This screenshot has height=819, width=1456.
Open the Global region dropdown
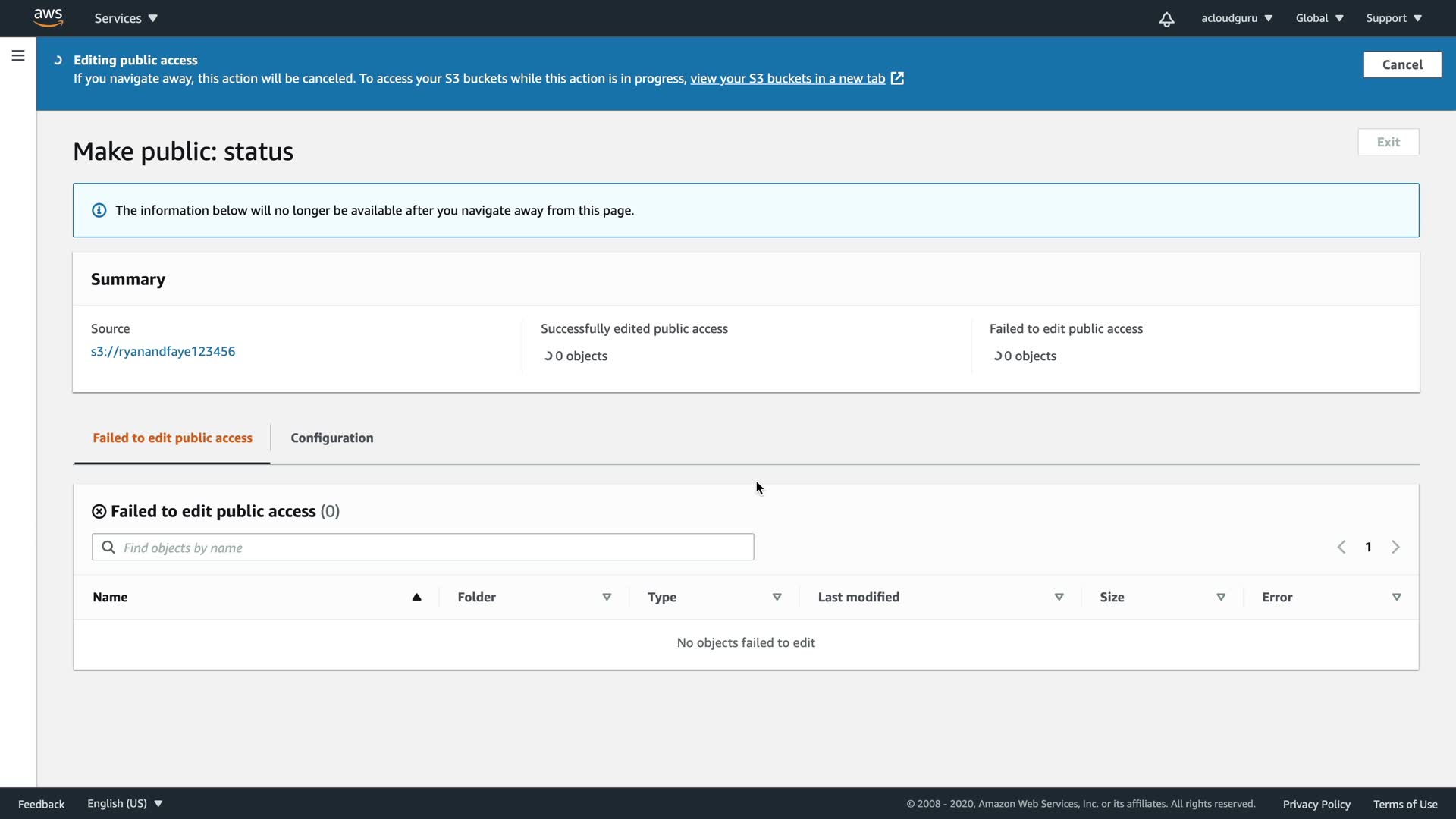tap(1319, 18)
